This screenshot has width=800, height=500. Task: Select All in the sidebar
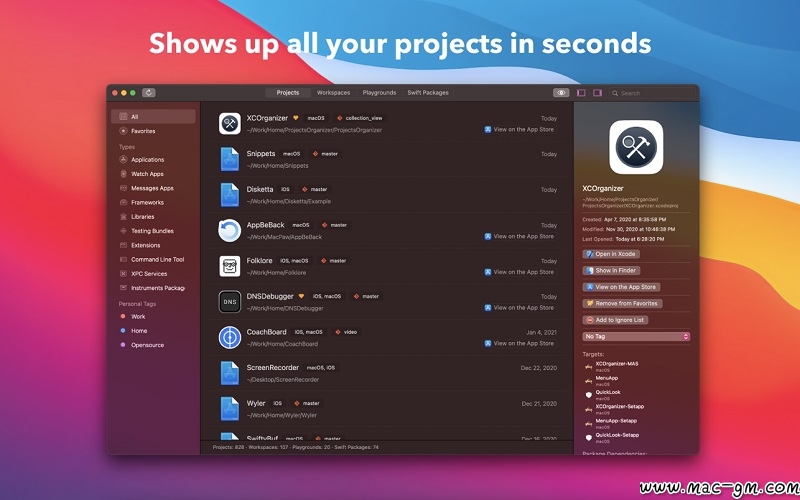(x=153, y=116)
